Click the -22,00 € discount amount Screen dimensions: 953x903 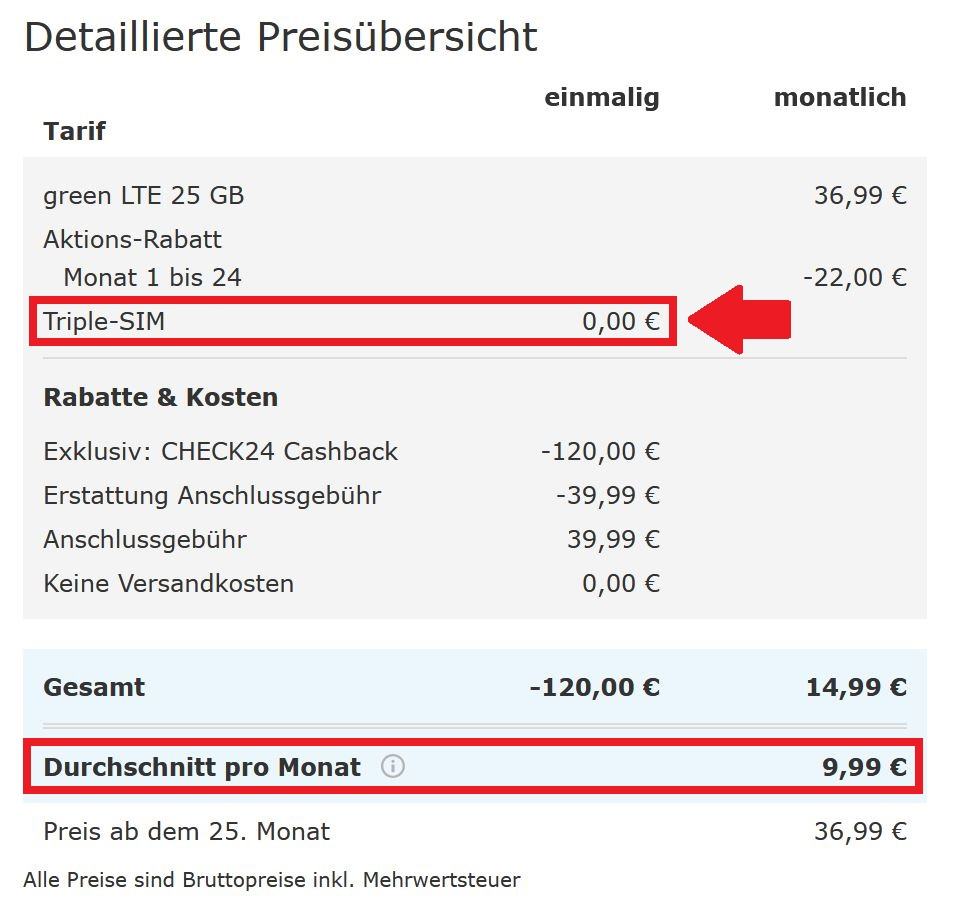854,277
